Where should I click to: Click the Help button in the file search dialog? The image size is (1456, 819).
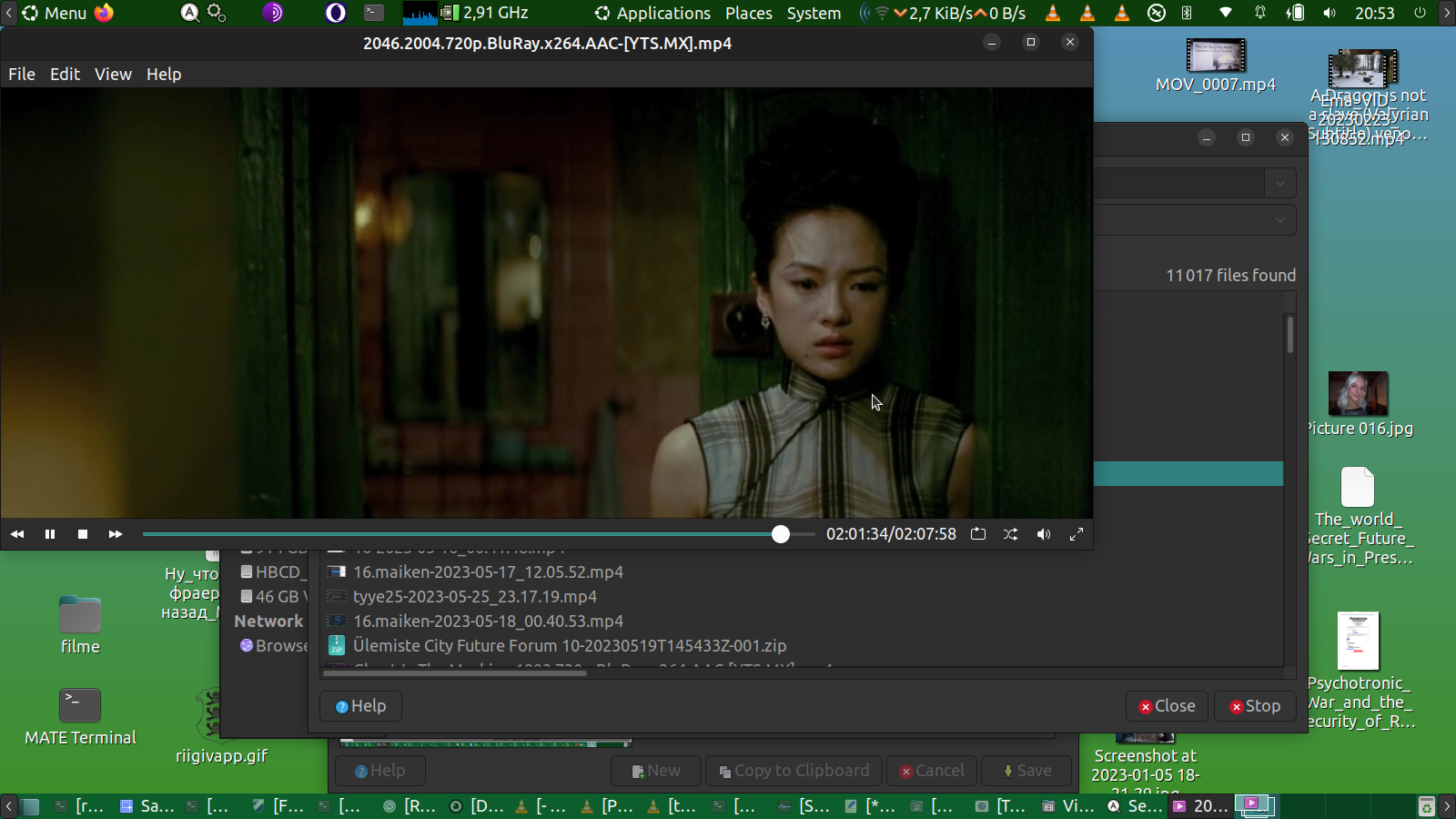(360, 706)
